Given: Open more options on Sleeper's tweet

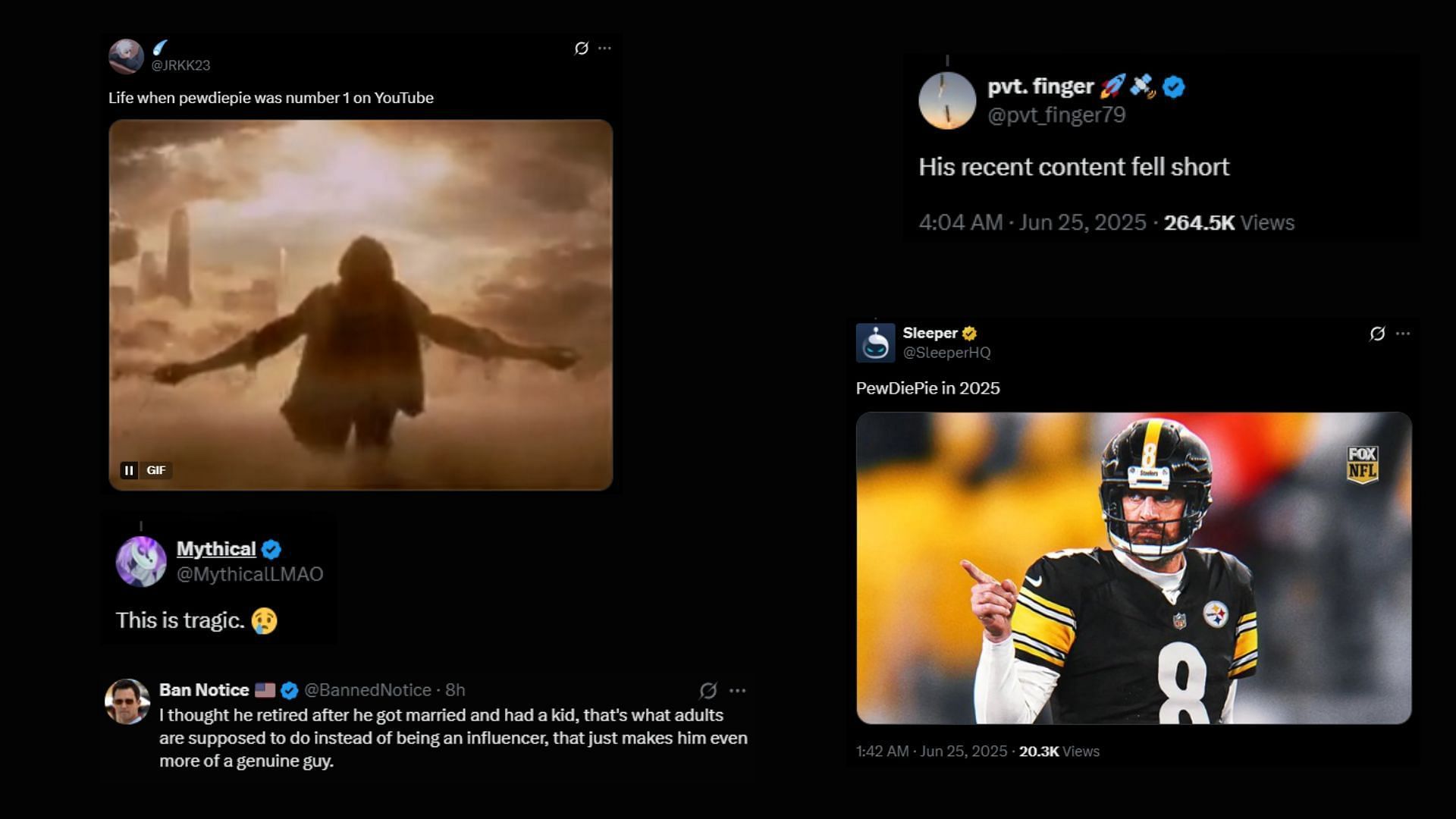Looking at the screenshot, I should click(x=1403, y=334).
